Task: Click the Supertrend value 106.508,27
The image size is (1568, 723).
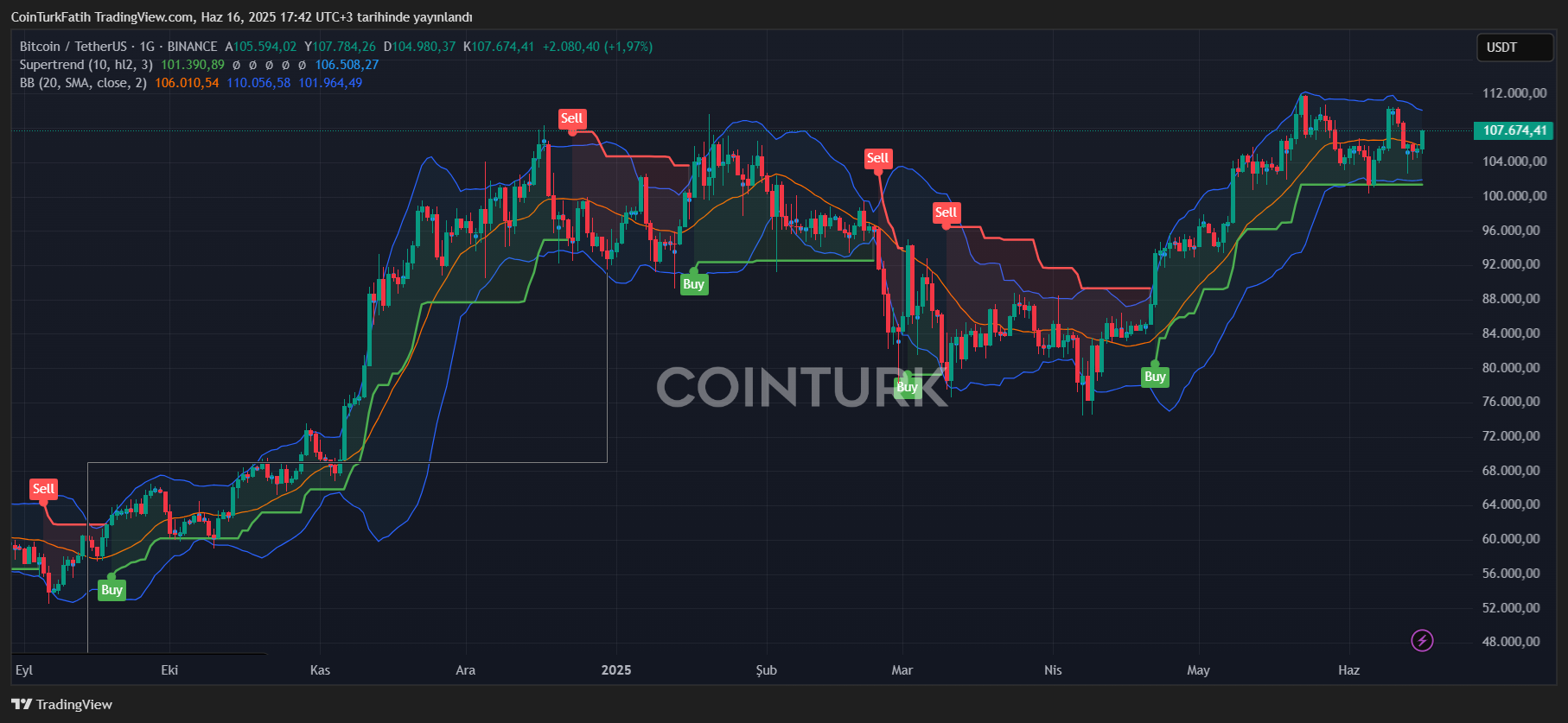Action: coord(347,65)
